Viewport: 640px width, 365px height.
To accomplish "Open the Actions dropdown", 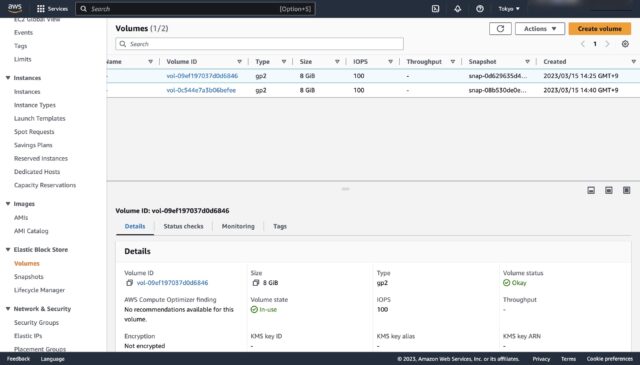I will pyautogui.click(x=540, y=29).
